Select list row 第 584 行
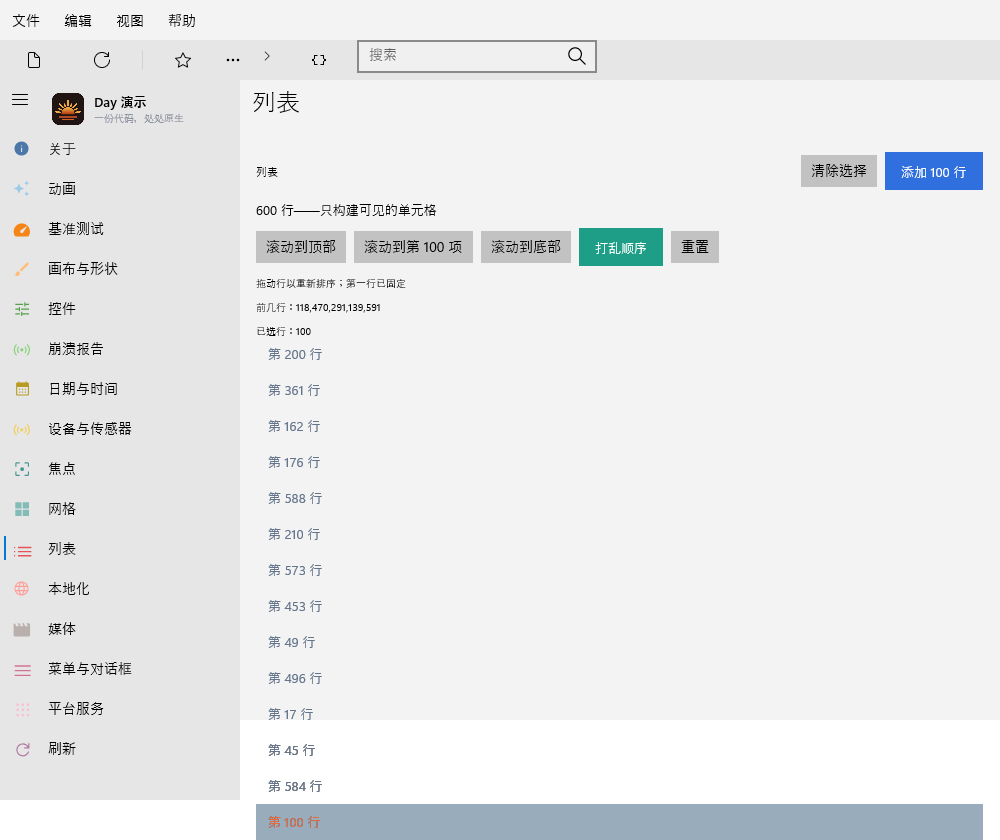The width and height of the screenshot is (1000, 840). (619, 786)
